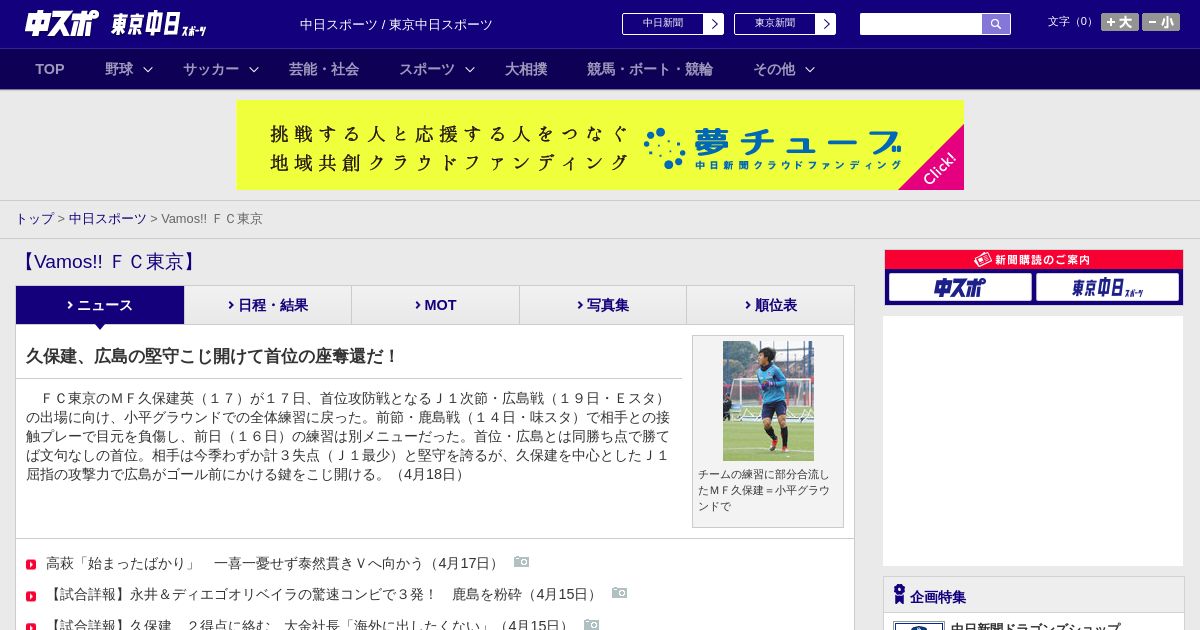Open the その他 navigation menu
Viewport: 1200px width, 630px height.
tap(774, 69)
